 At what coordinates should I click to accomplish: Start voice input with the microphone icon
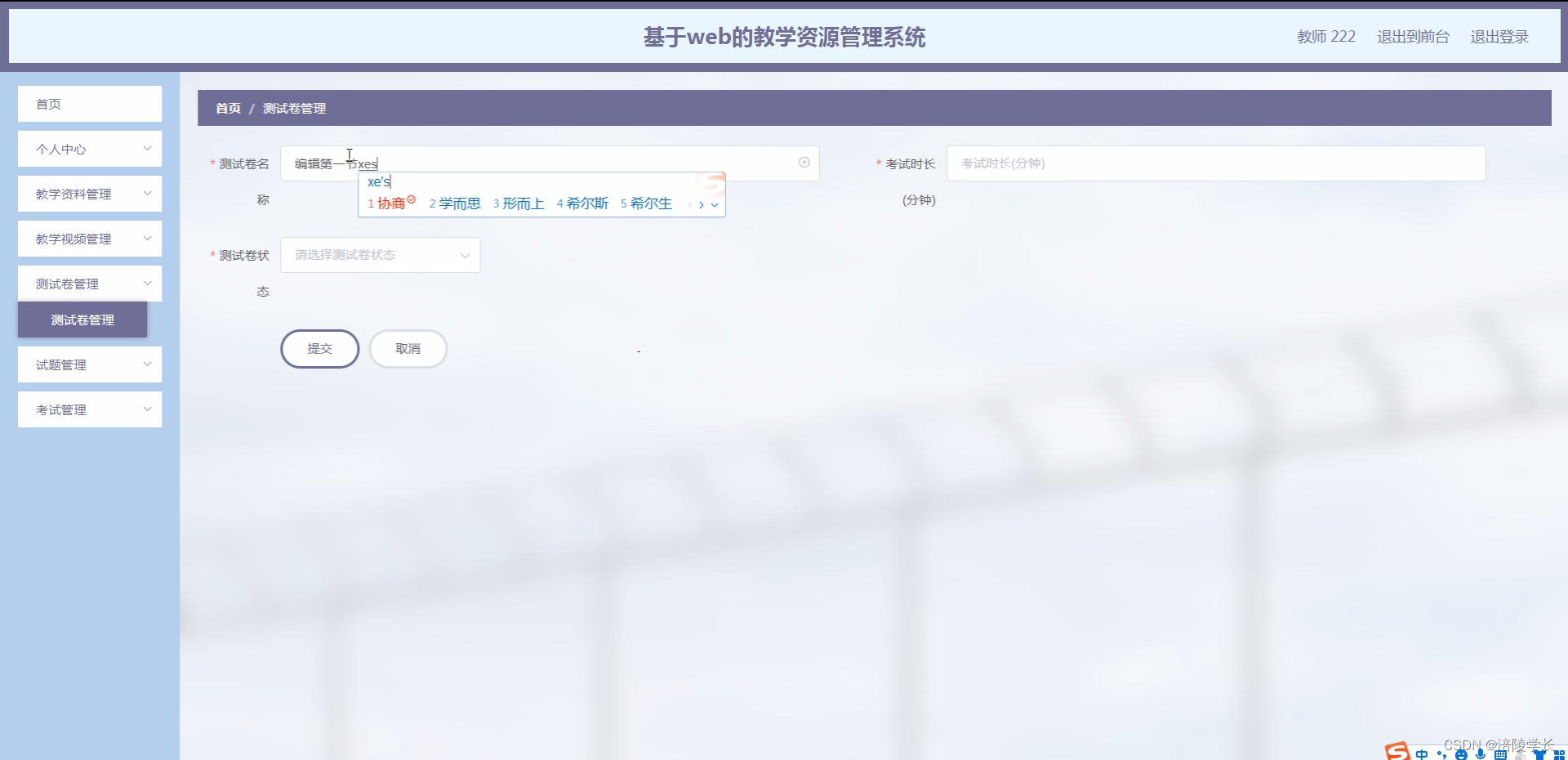pos(1481,755)
